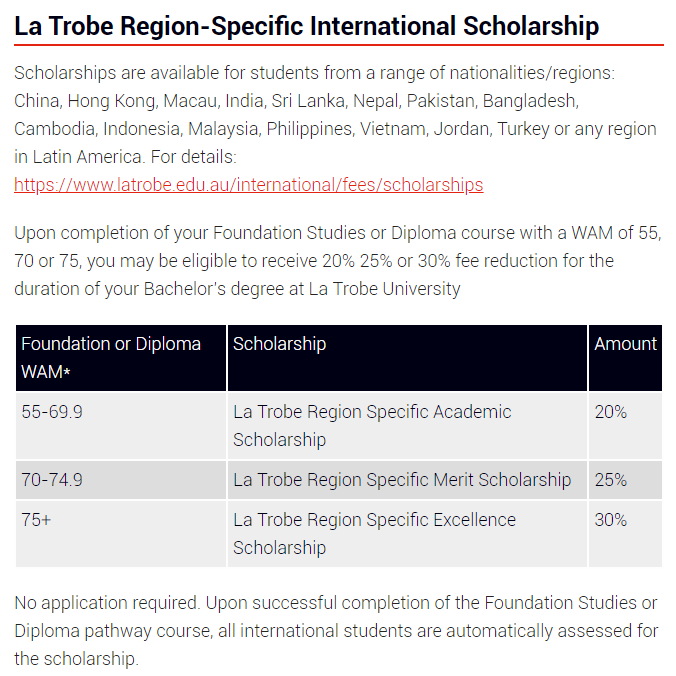Click the 'Upon completion of your Foundation' paragraph
Viewport: 676px width, 676px height.
[338, 261]
